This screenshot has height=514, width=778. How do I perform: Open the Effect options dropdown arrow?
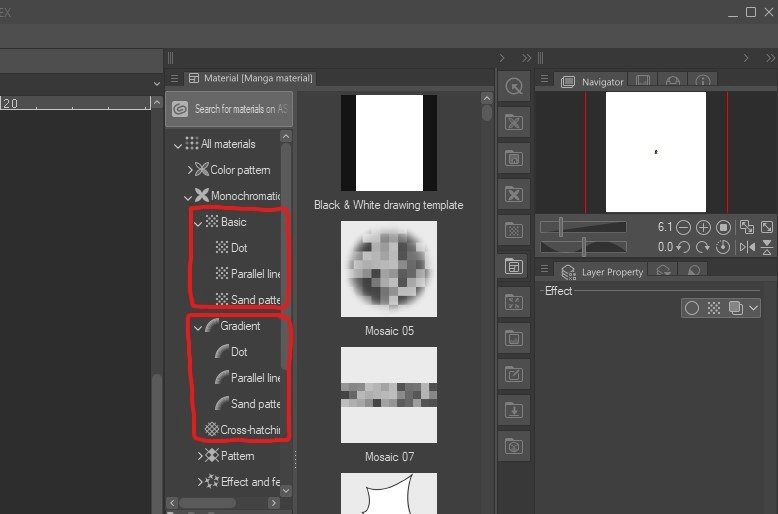(753, 308)
